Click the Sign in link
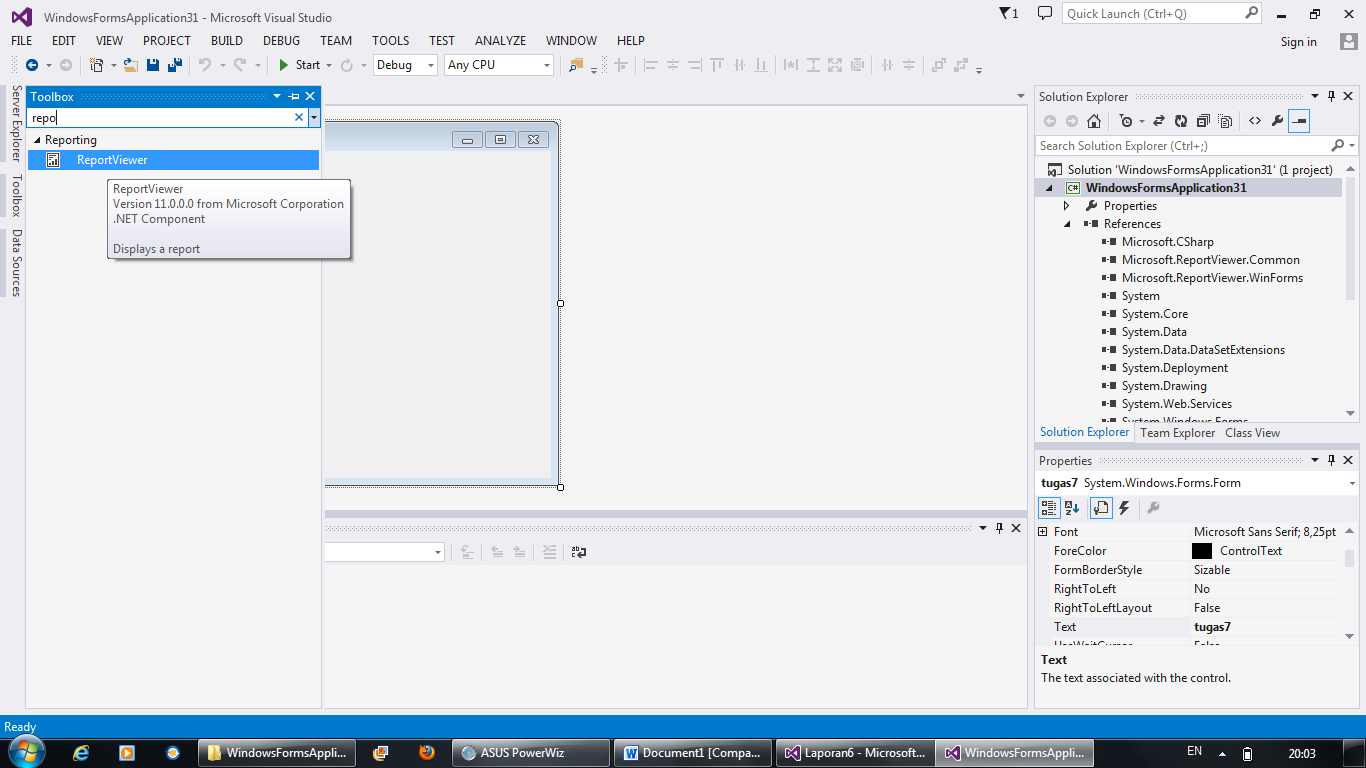Screen dimensions: 1366x768 point(1298,43)
